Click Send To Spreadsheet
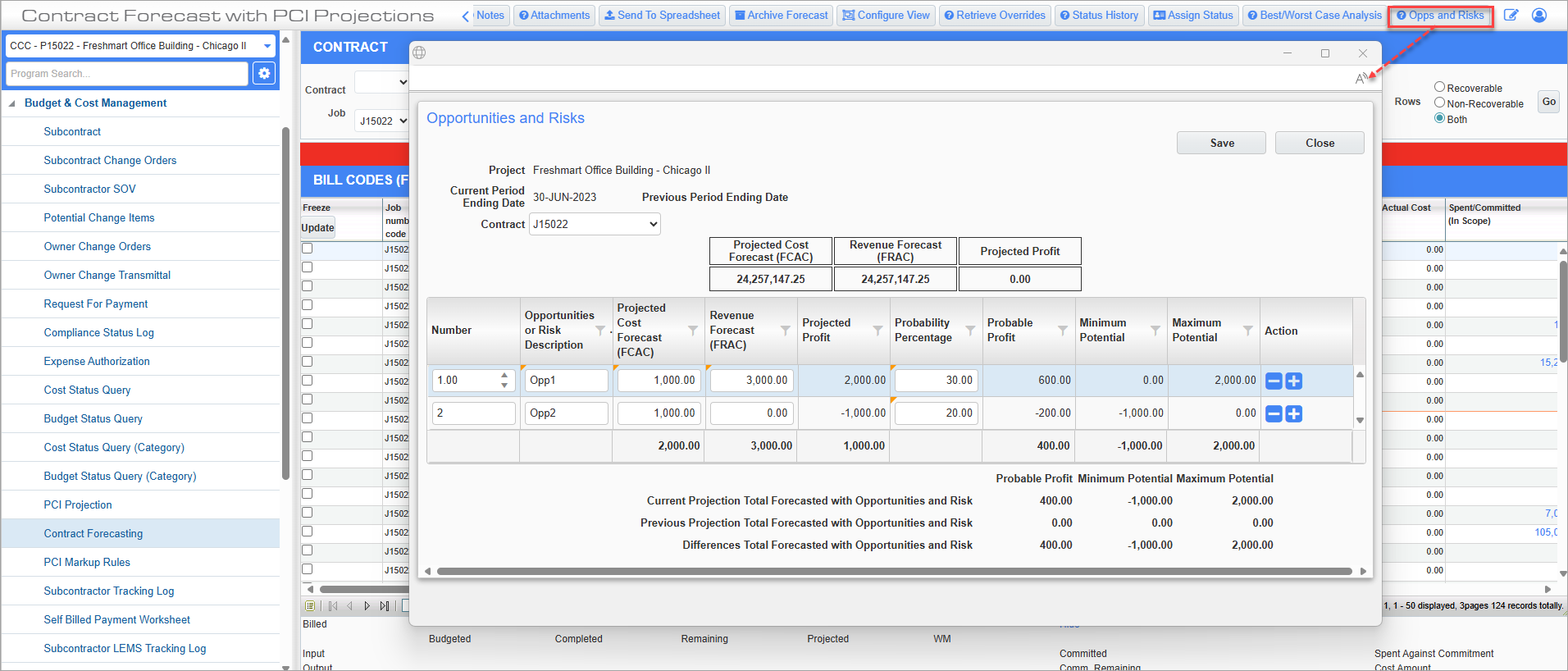This screenshot has width=1568, height=671. (662, 16)
